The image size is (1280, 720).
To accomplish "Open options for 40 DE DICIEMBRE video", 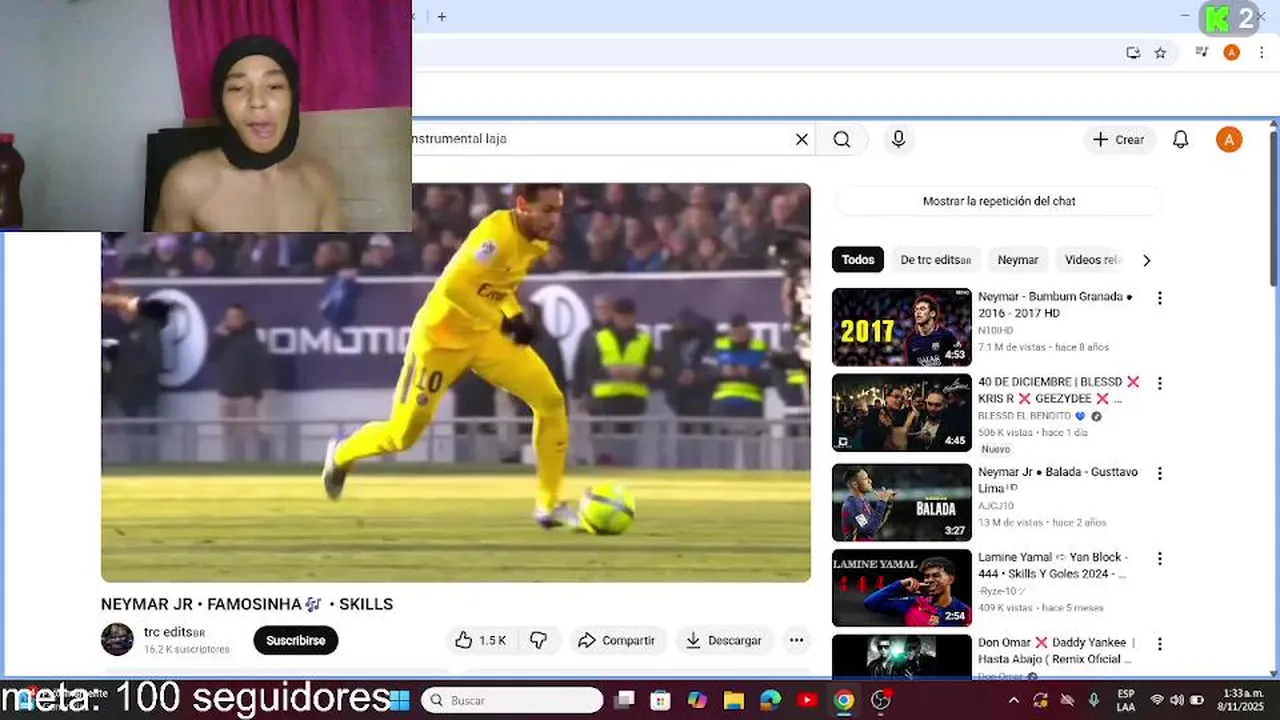I will click(x=1160, y=383).
